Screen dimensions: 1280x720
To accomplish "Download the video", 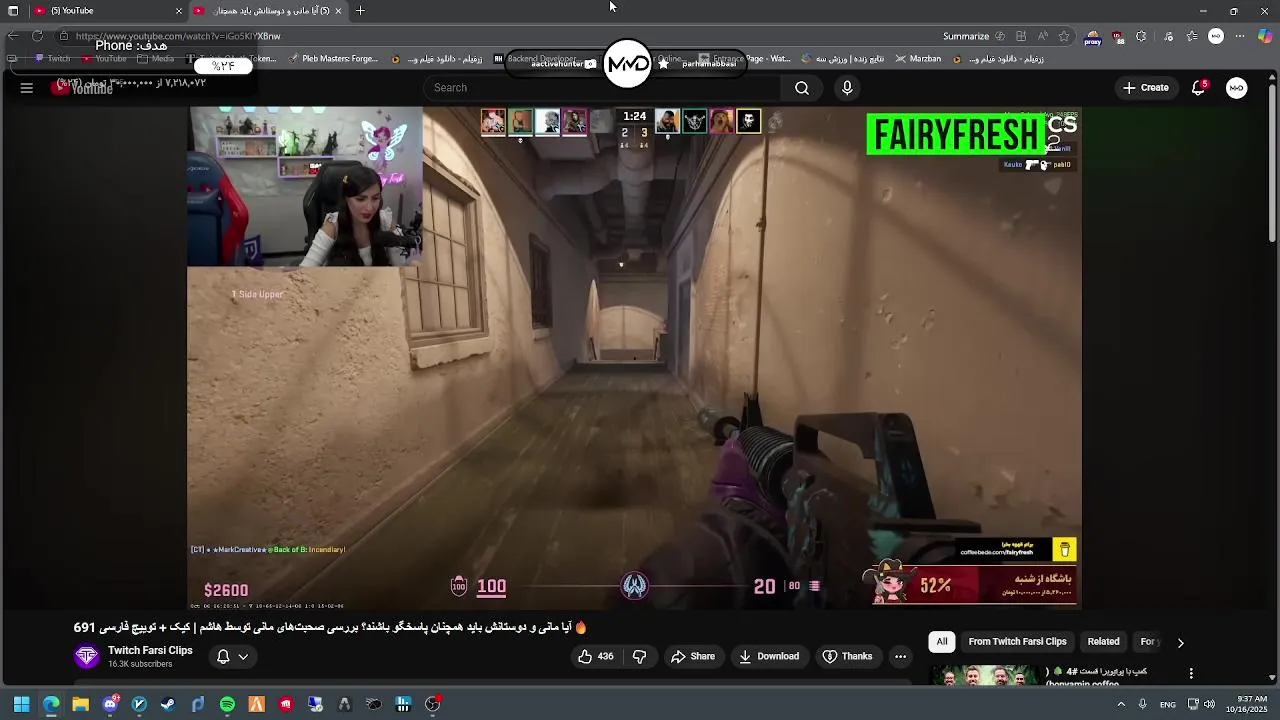I will pos(769,656).
